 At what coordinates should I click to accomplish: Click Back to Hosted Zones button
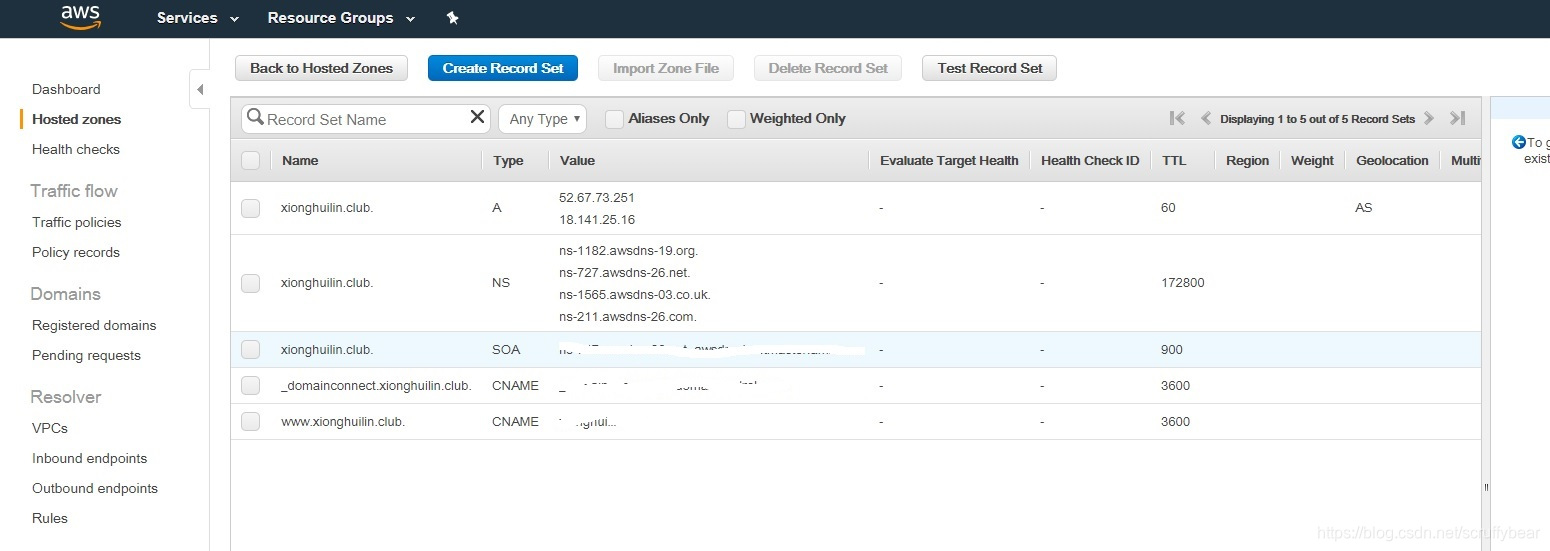coord(321,68)
